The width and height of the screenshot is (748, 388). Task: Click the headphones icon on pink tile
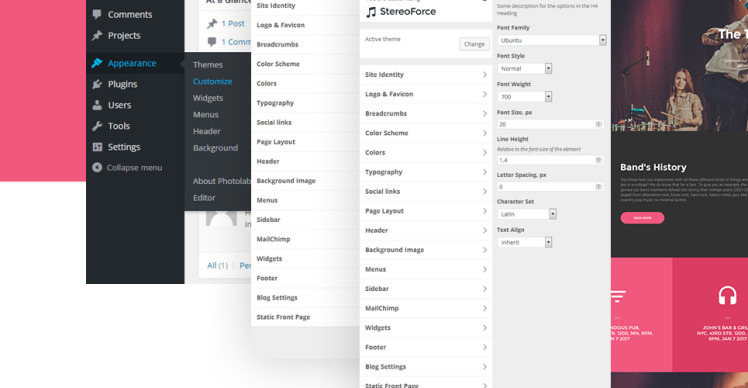tap(727, 295)
